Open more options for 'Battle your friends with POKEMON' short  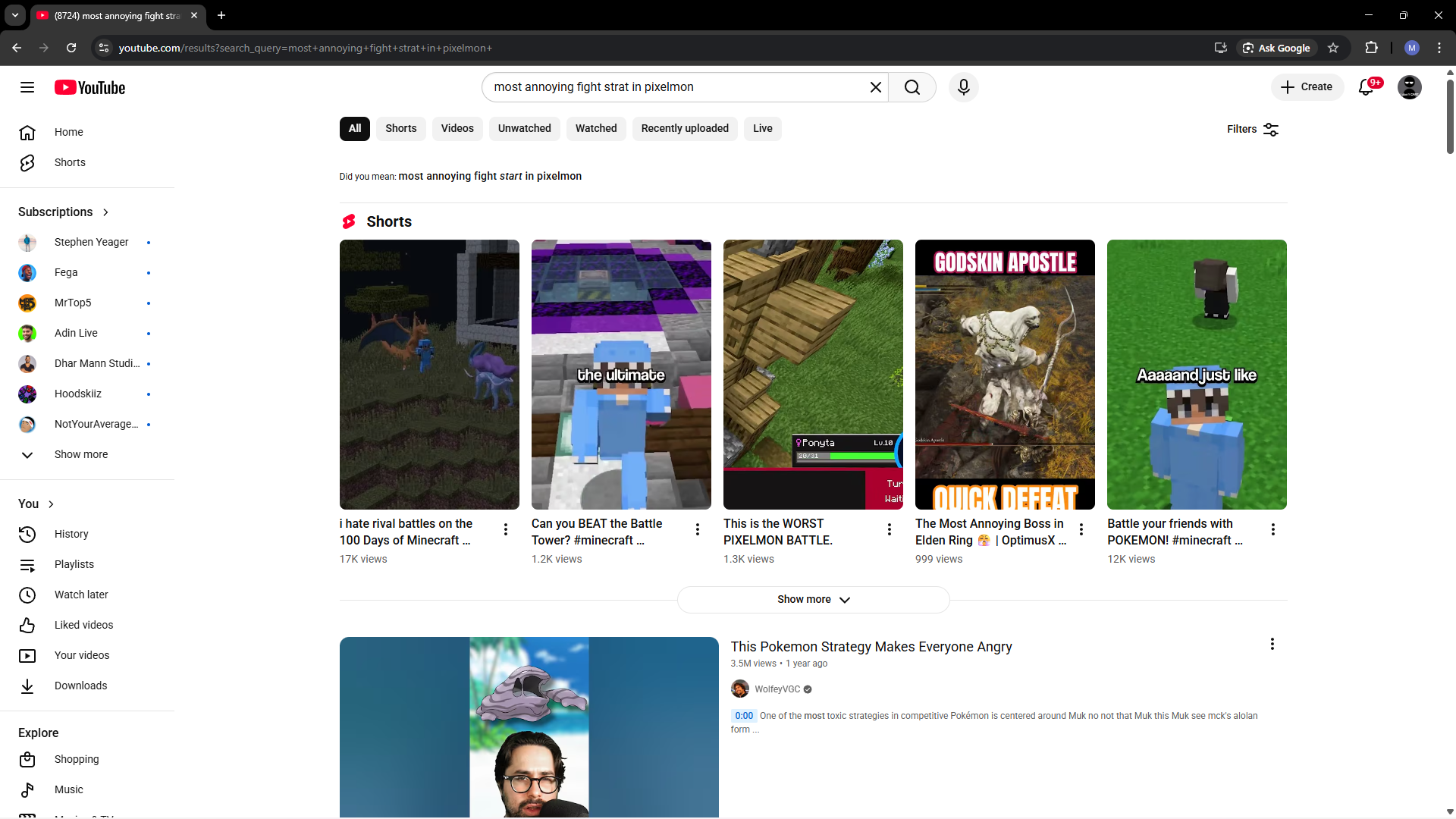pyautogui.click(x=1273, y=529)
